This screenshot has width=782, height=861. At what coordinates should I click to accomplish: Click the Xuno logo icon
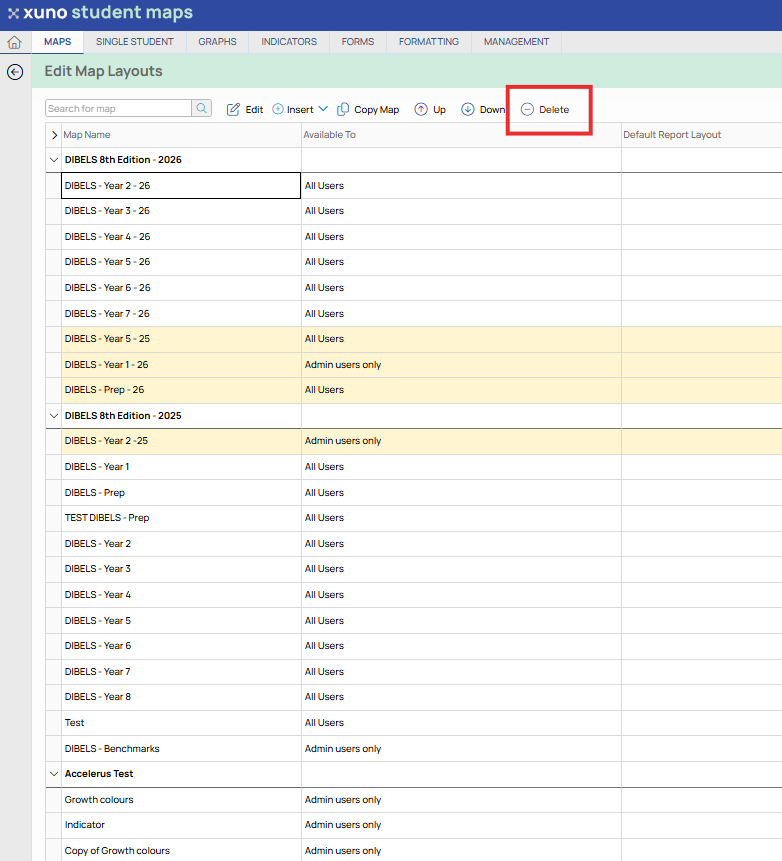13,13
